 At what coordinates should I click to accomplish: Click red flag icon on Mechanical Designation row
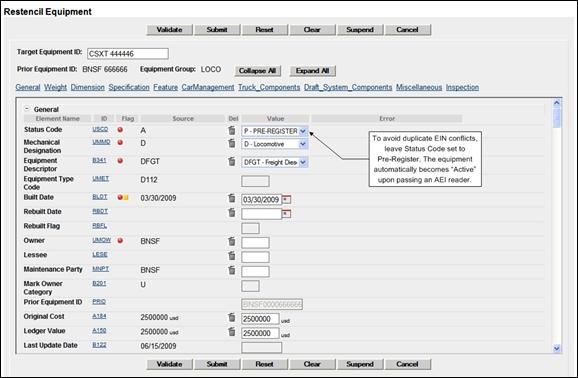pyautogui.click(x=120, y=142)
